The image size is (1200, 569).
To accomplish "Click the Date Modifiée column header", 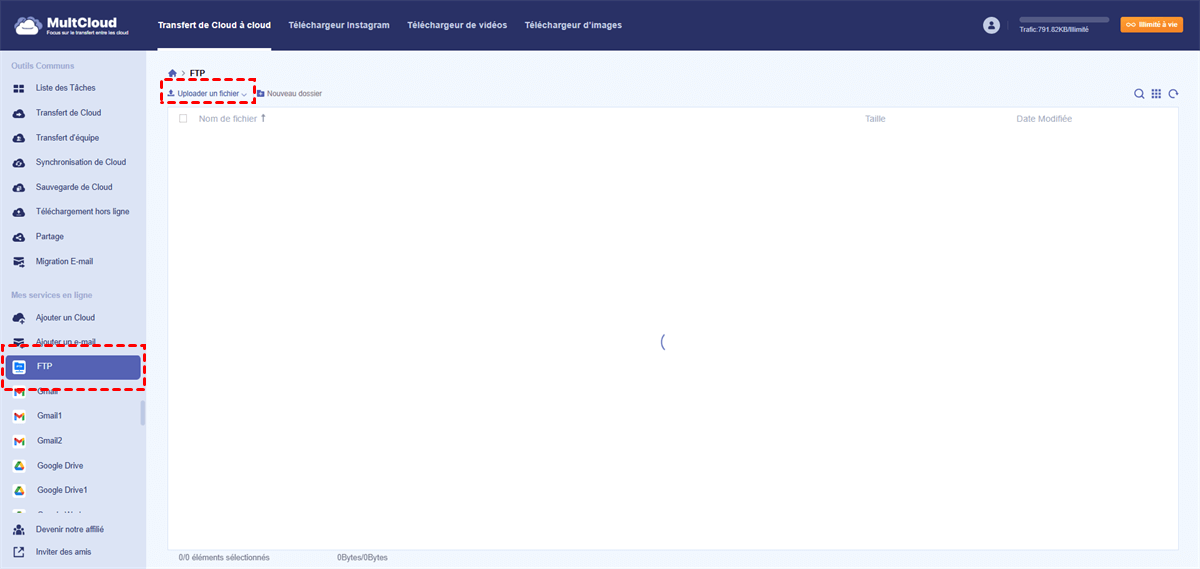I will pyautogui.click(x=1044, y=119).
